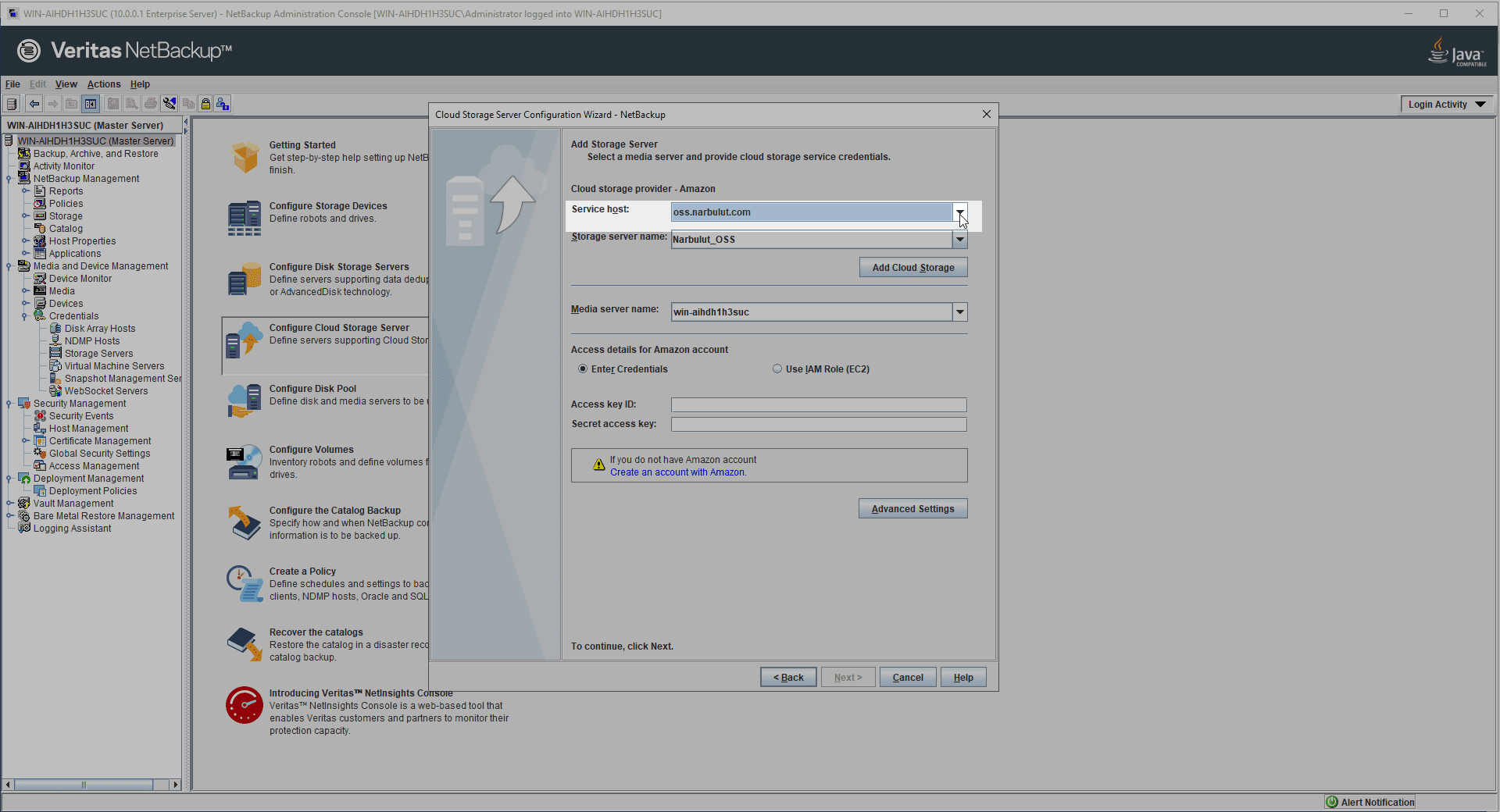
Task: Open the Configure Storage Devices wizard icon
Action: pyautogui.click(x=245, y=219)
